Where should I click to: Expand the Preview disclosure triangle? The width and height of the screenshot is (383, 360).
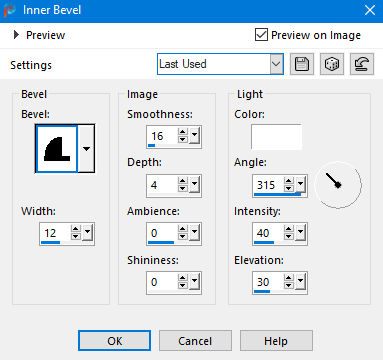point(16,35)
